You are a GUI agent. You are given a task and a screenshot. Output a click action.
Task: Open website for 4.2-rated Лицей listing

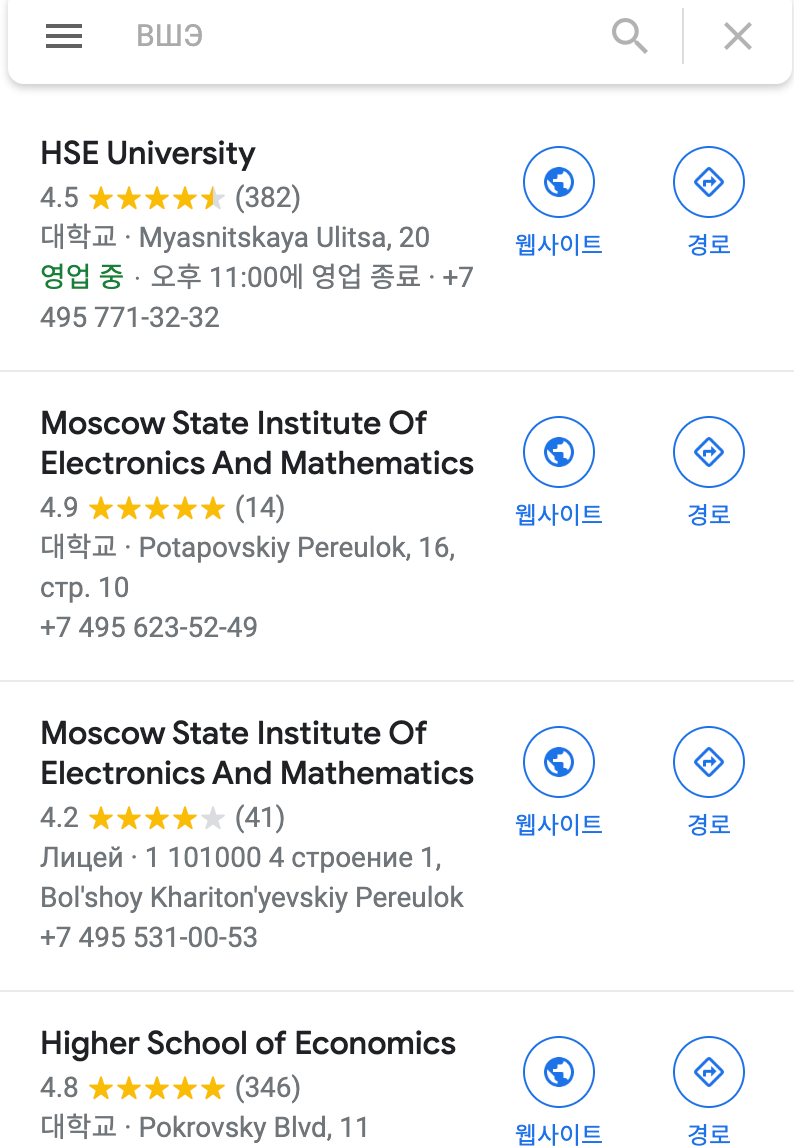point(559,762)
